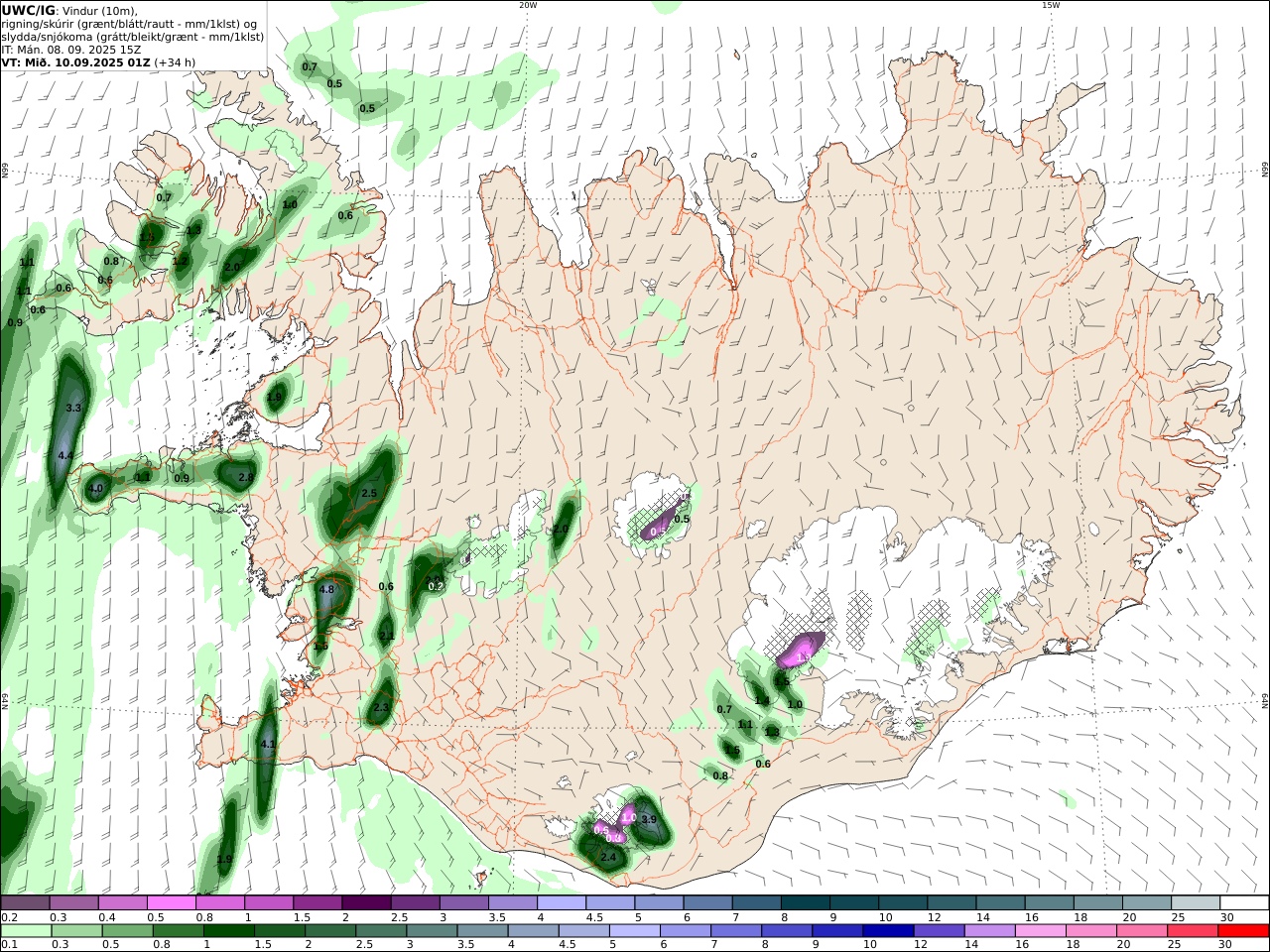Screen dimensions: 1270x952
Task: Click the 2.4 precipitation value on the map
Action: (608, 857)
